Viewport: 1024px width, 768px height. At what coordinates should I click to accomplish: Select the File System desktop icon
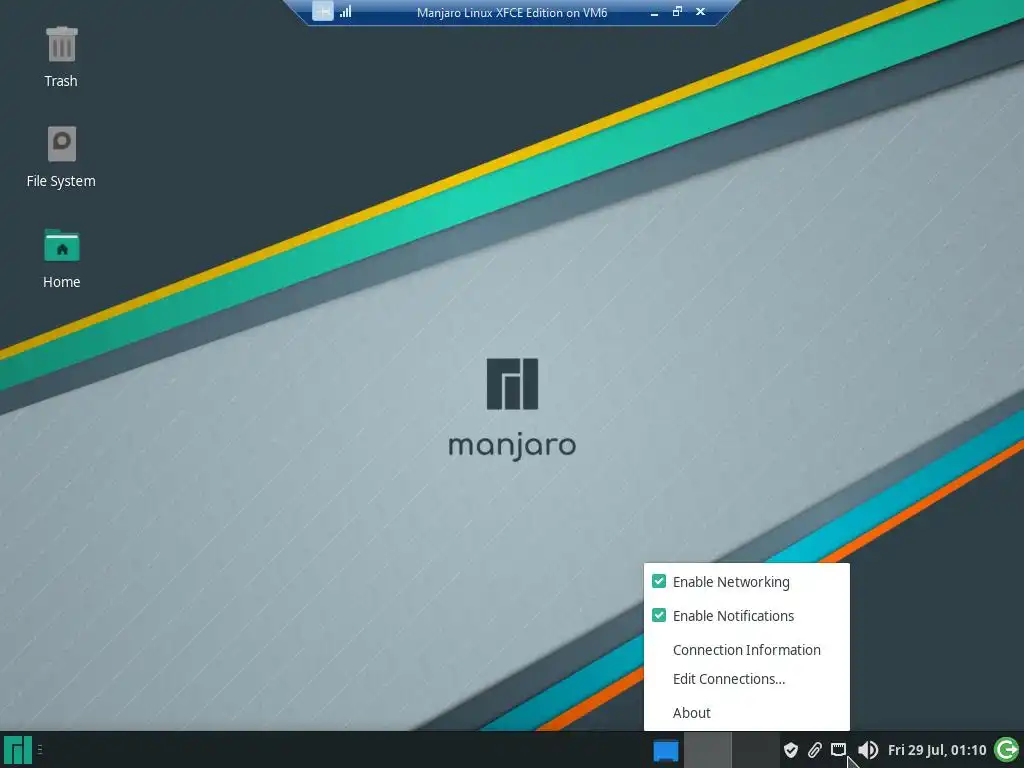pyautogui.click(x=61, y=157)
